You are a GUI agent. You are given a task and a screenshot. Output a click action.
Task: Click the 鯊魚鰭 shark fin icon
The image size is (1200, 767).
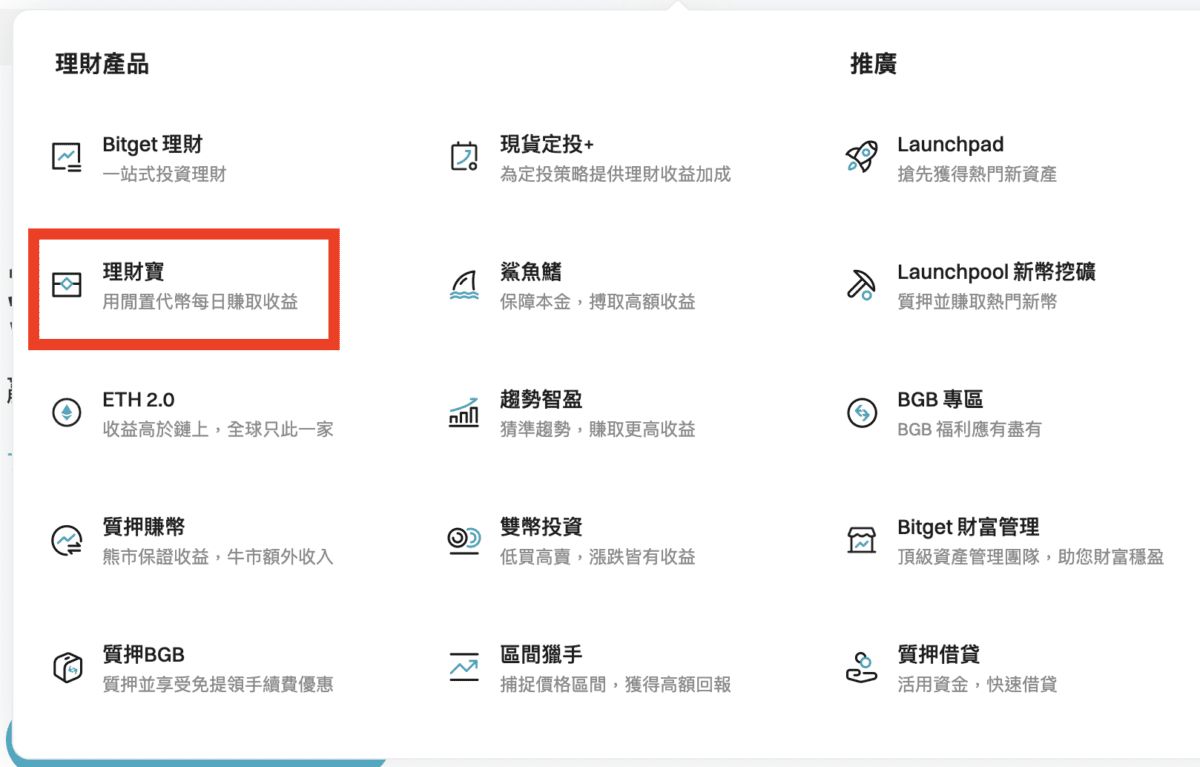tap(462, 284)
